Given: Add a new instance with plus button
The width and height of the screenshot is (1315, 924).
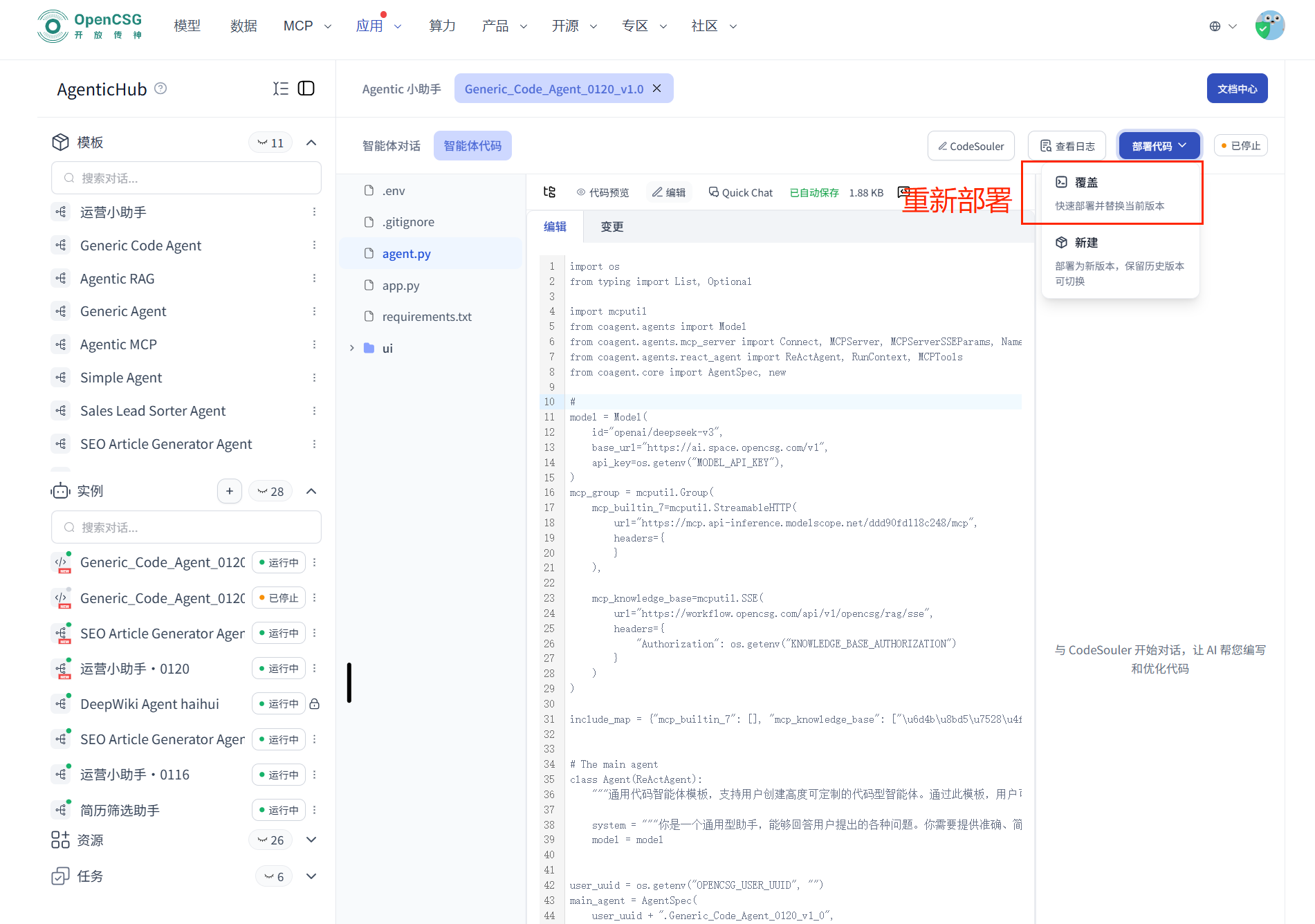Looking at the screenshot, I should tap(229, 491).
